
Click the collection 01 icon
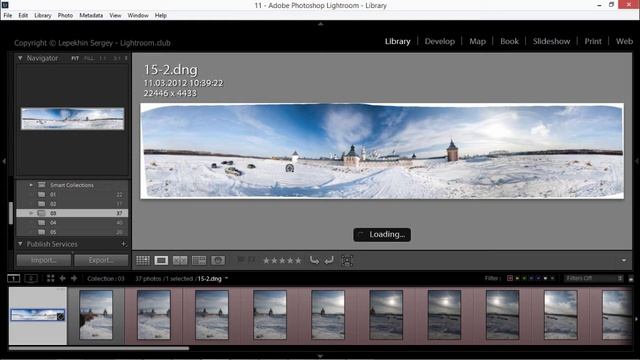click(x=42, y=195)
